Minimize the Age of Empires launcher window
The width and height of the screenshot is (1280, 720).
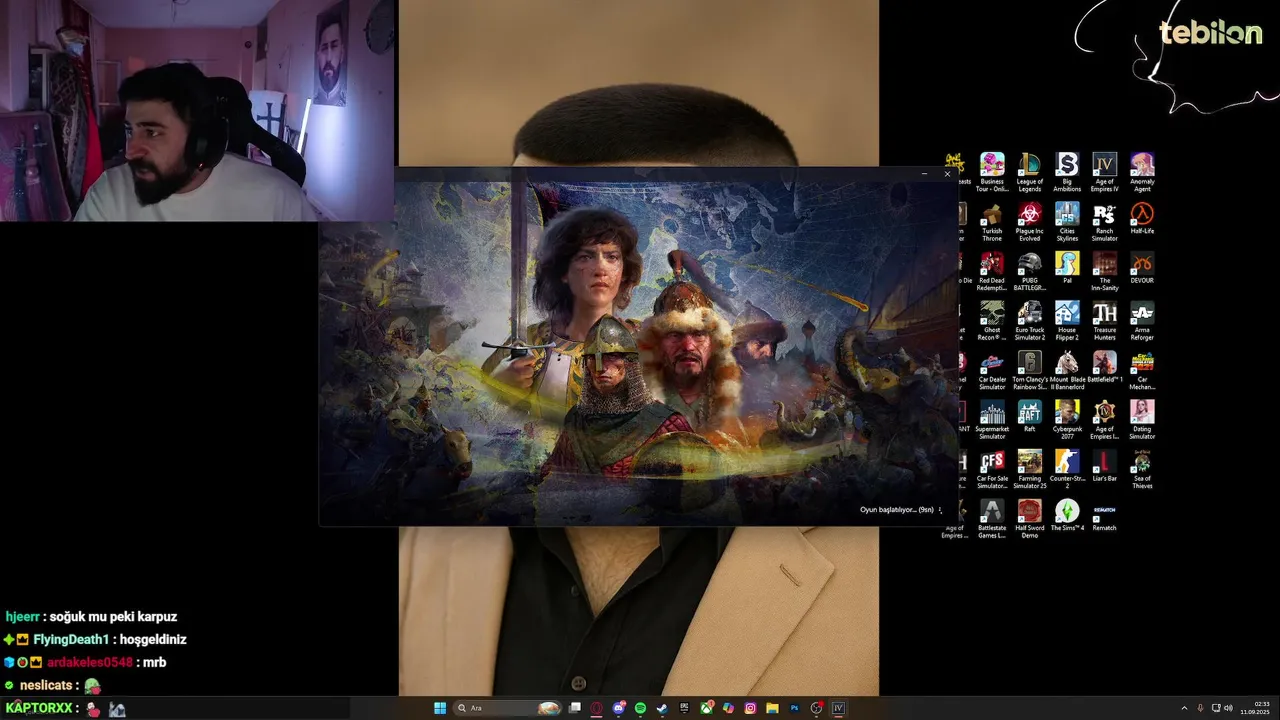(x=924, y=174)
